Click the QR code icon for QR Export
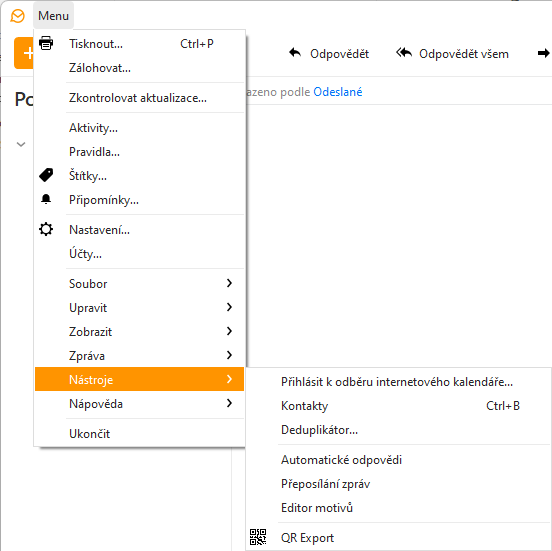Screen dimensions: 552x551 pos(258,537)
